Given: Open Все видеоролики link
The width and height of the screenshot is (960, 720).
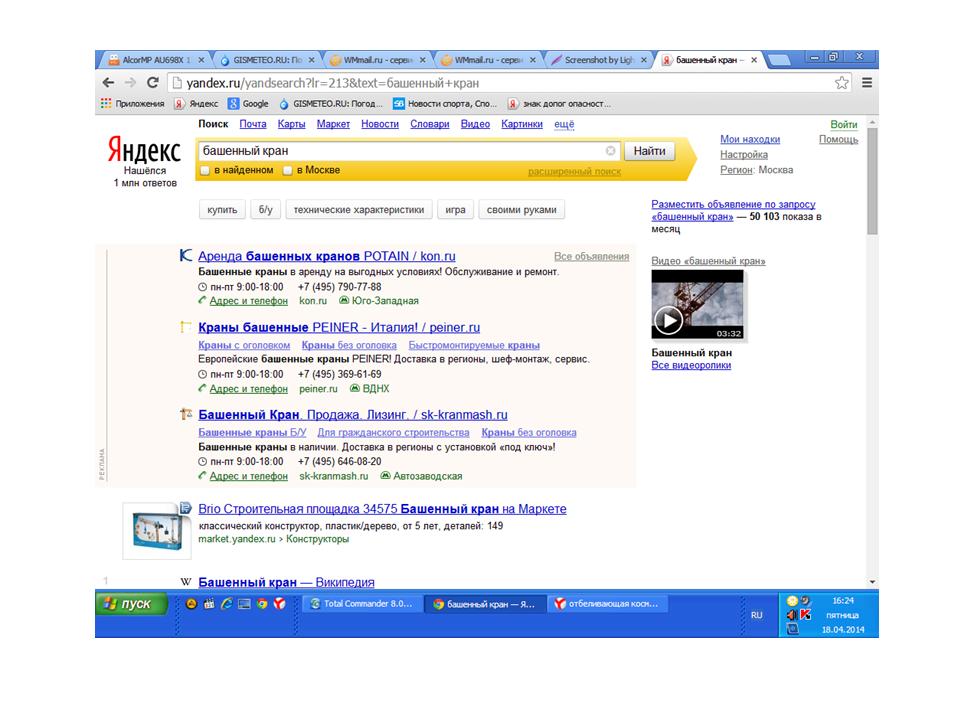Looking at the screenshot, I should click(x=691, y=365).
